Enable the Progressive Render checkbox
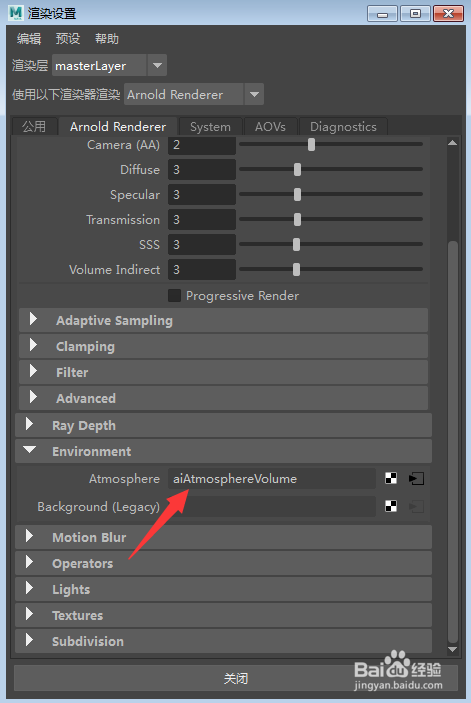Image resolution: width=471 pixels, height=703 pixels. tap(174, 295)
